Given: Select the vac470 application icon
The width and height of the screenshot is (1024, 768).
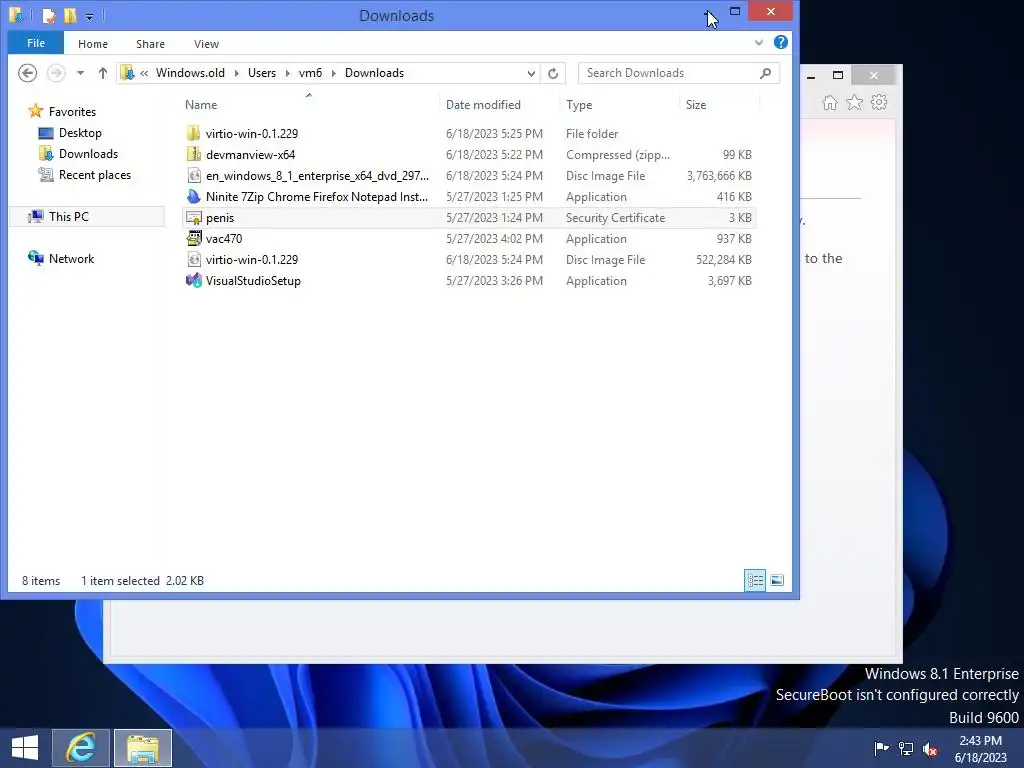Looking at the screenshot, I should click(x=193, y=238).
